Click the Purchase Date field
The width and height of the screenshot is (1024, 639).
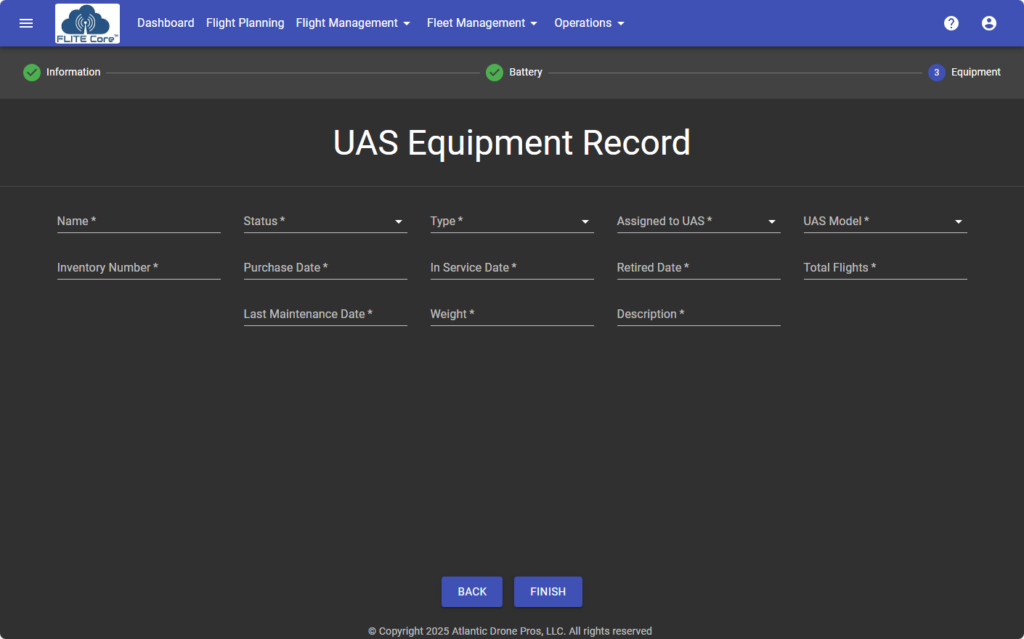325,268
